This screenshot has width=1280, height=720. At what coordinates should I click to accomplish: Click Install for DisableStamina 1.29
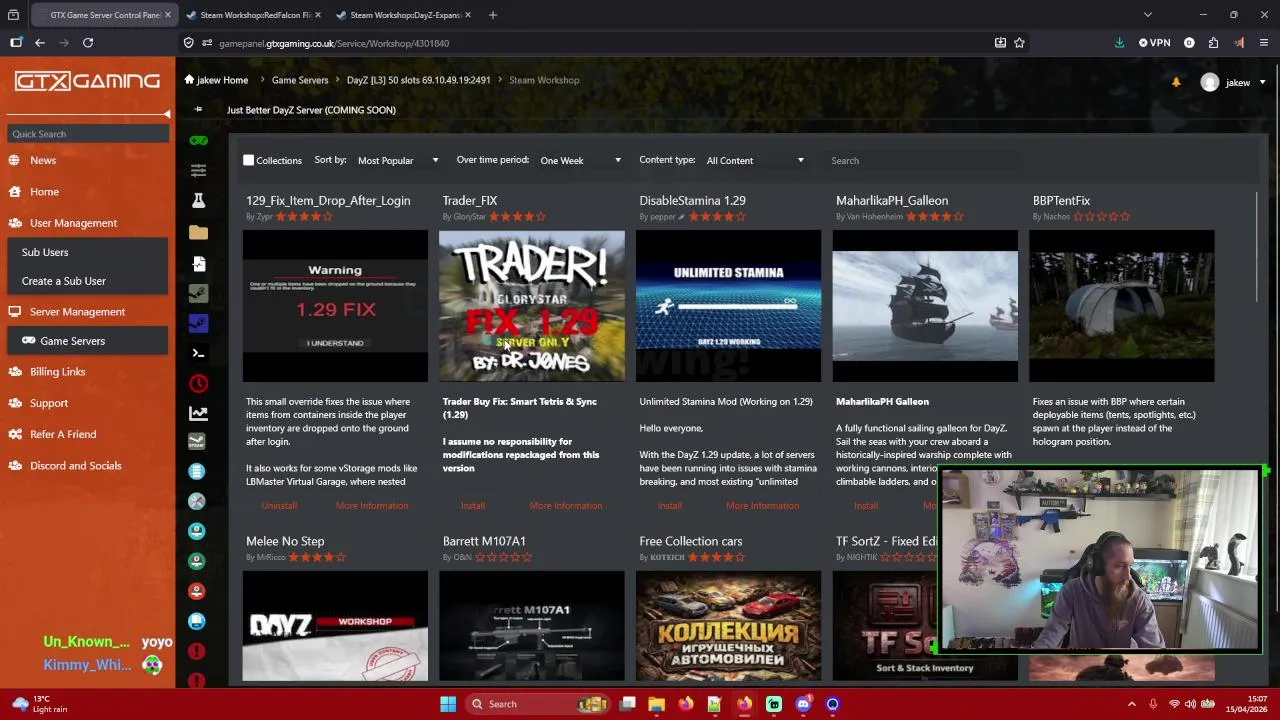point(669,506)
